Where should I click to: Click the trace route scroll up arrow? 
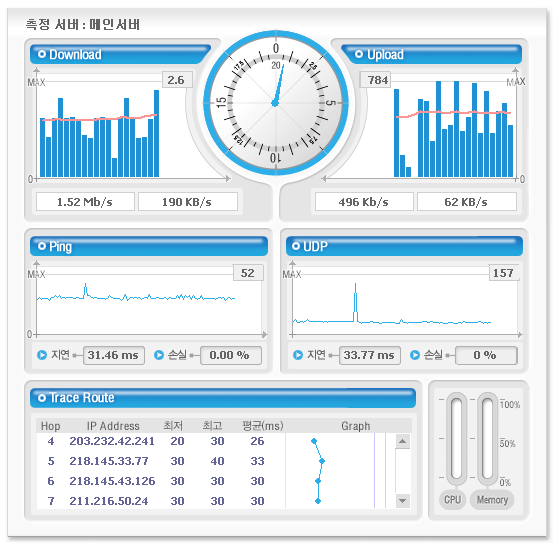[x=402, y=441]
